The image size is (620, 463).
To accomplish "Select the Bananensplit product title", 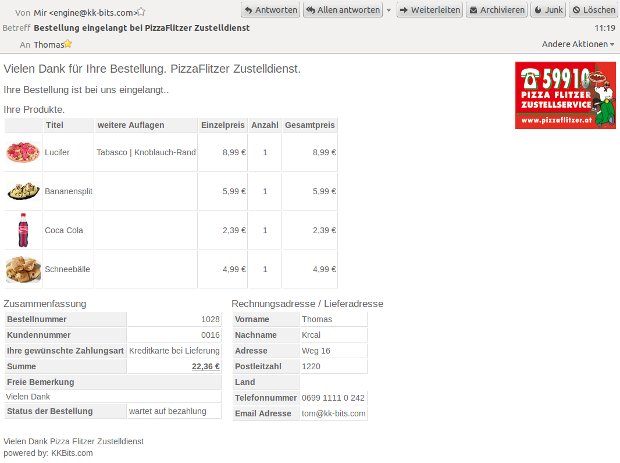I will point(68,191).
